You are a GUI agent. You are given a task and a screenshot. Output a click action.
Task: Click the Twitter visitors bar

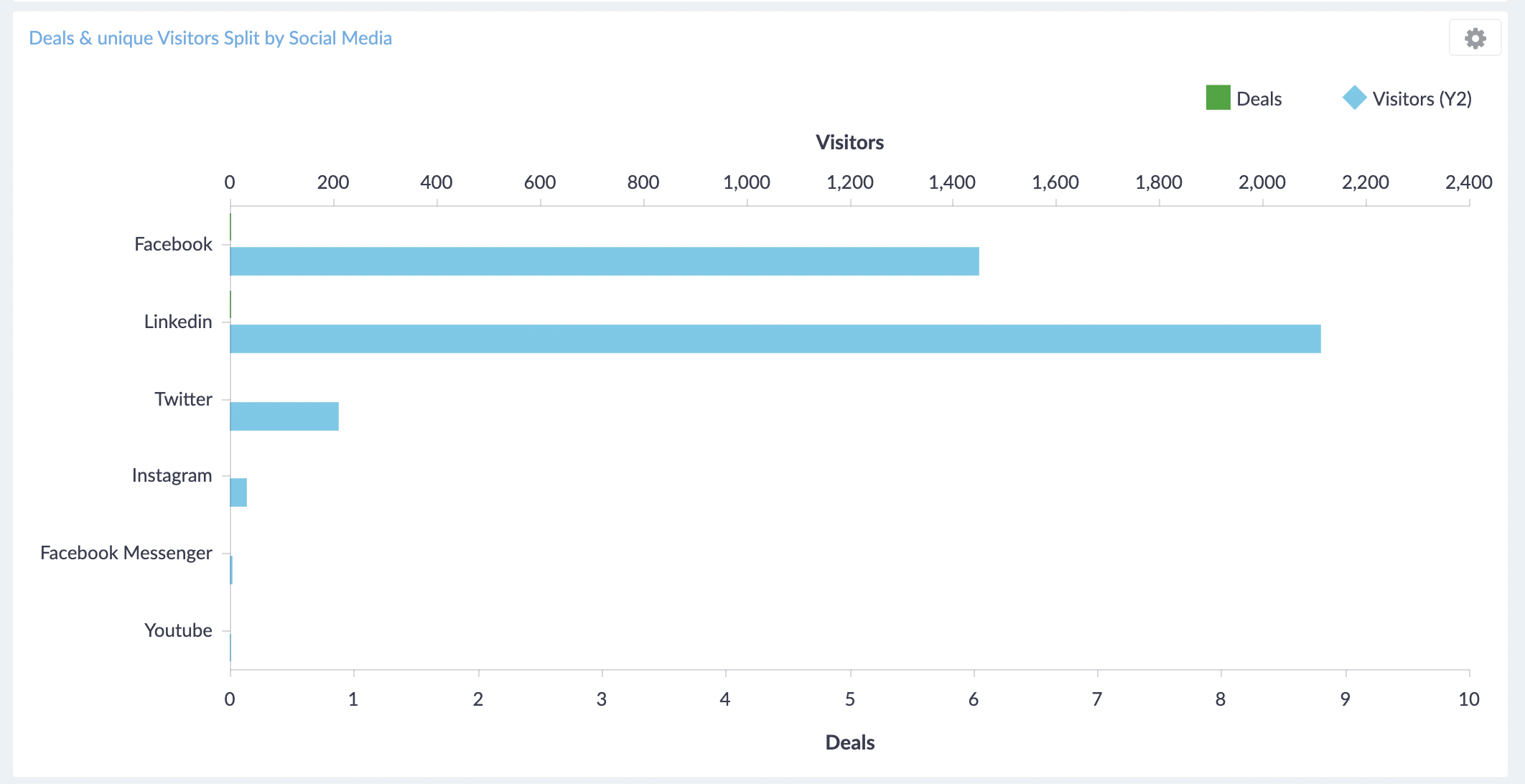click(284, 416)
